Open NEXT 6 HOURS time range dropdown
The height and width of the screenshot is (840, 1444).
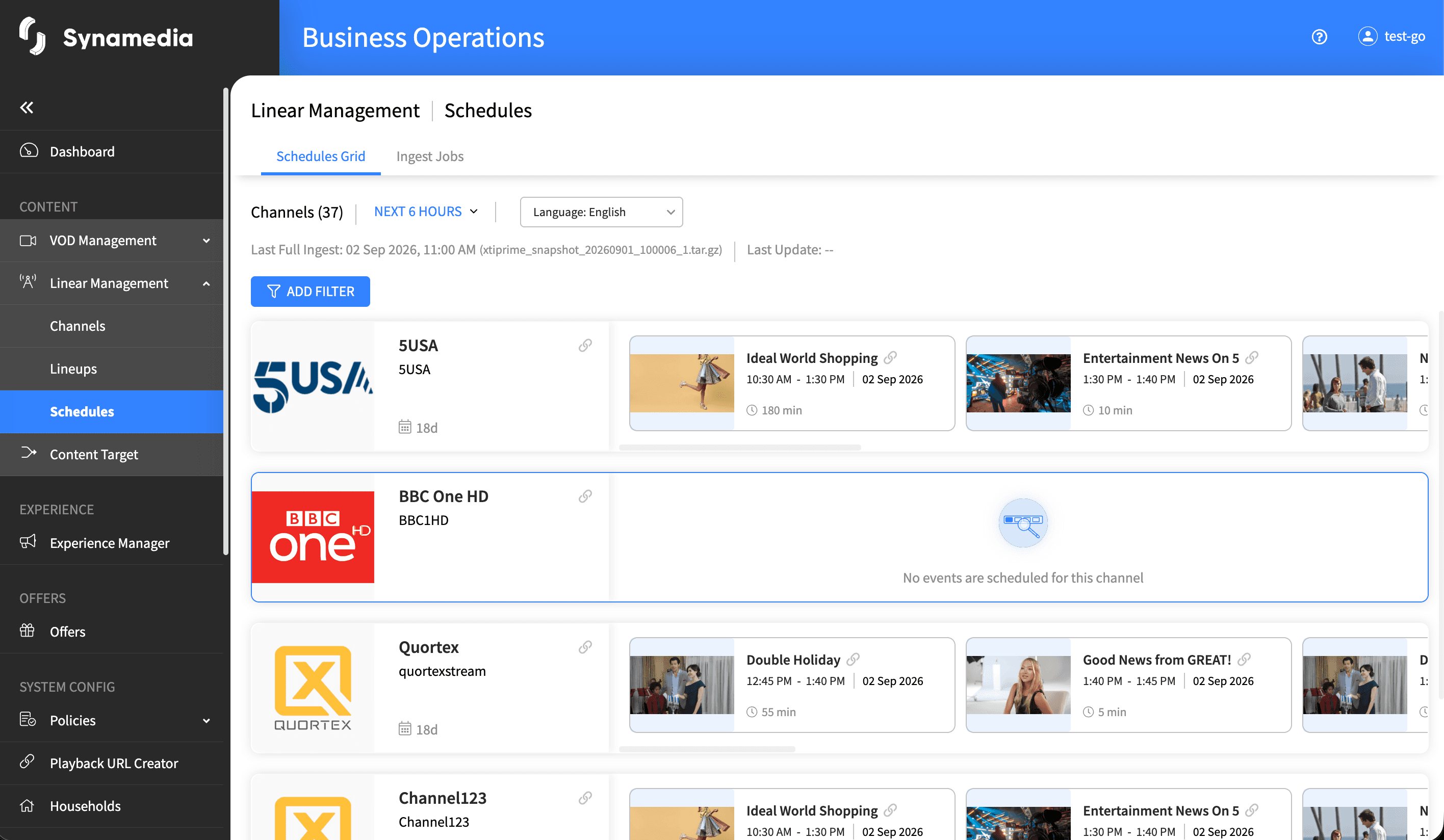click(x=426, y=212)
